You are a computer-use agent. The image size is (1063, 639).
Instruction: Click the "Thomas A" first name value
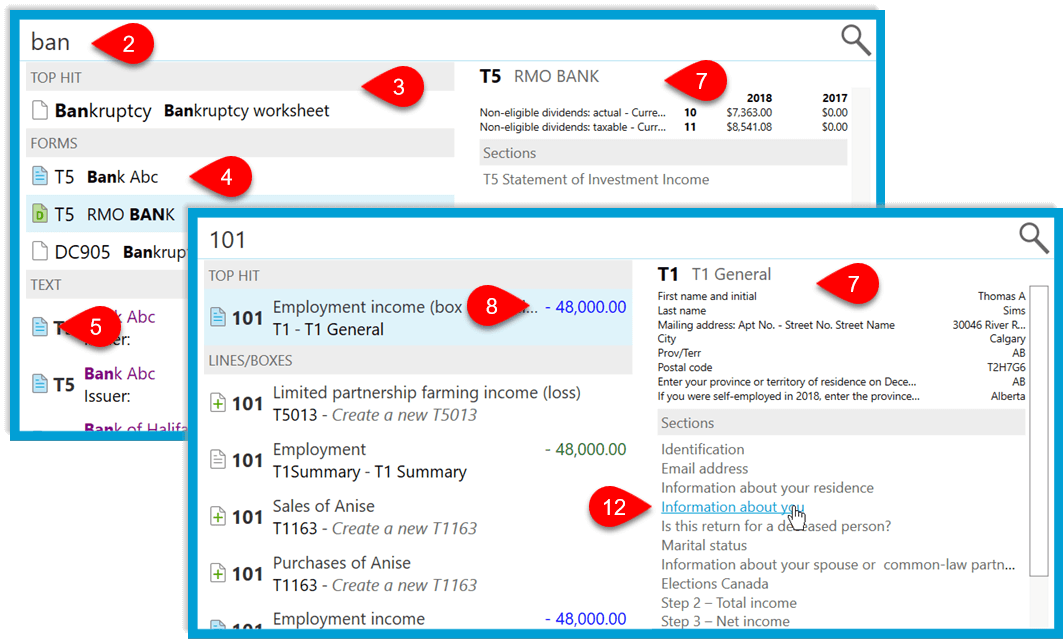(1001, 296)
